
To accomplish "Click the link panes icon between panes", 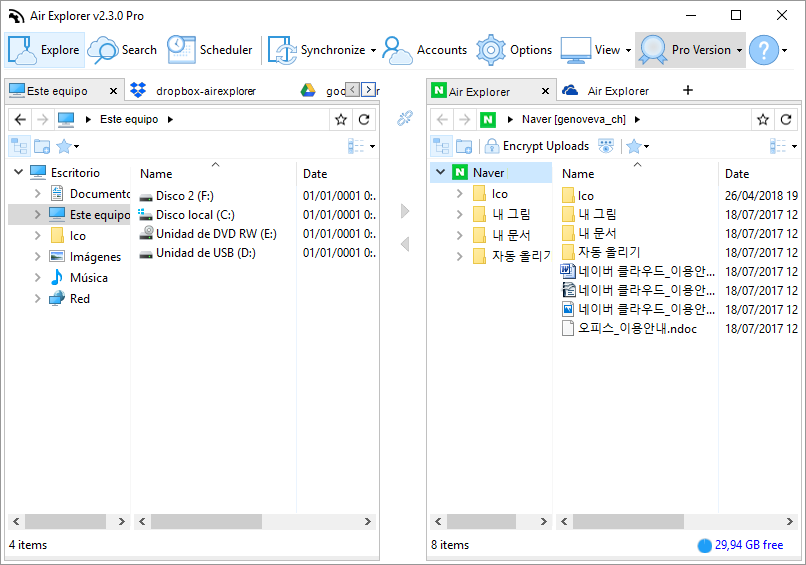I will click(405, 118).
